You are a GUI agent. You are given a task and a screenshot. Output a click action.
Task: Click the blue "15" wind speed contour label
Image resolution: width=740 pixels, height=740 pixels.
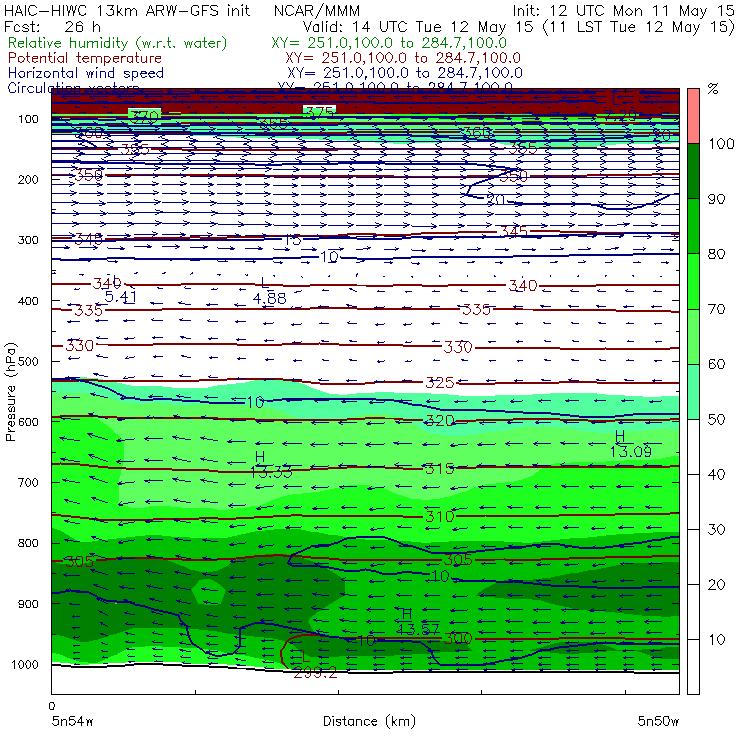(293, 240)
